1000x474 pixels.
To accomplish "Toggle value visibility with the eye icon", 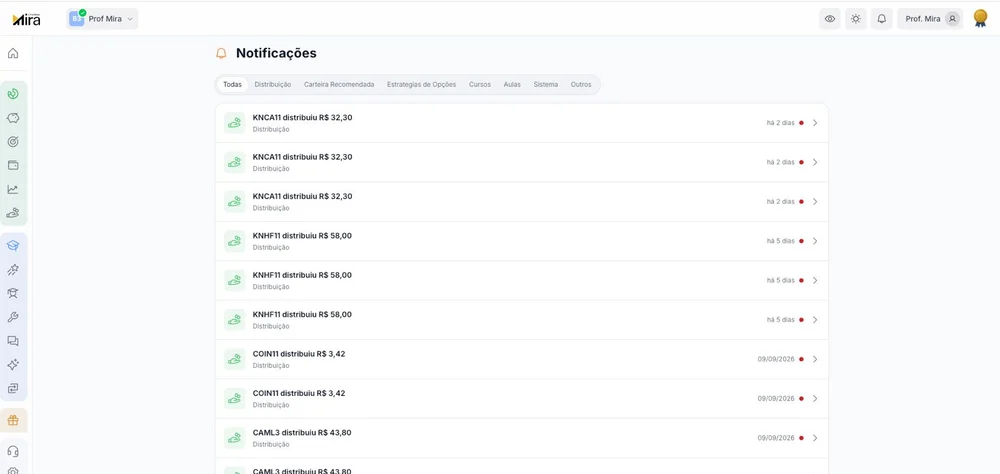I will [x=830, y=19].
